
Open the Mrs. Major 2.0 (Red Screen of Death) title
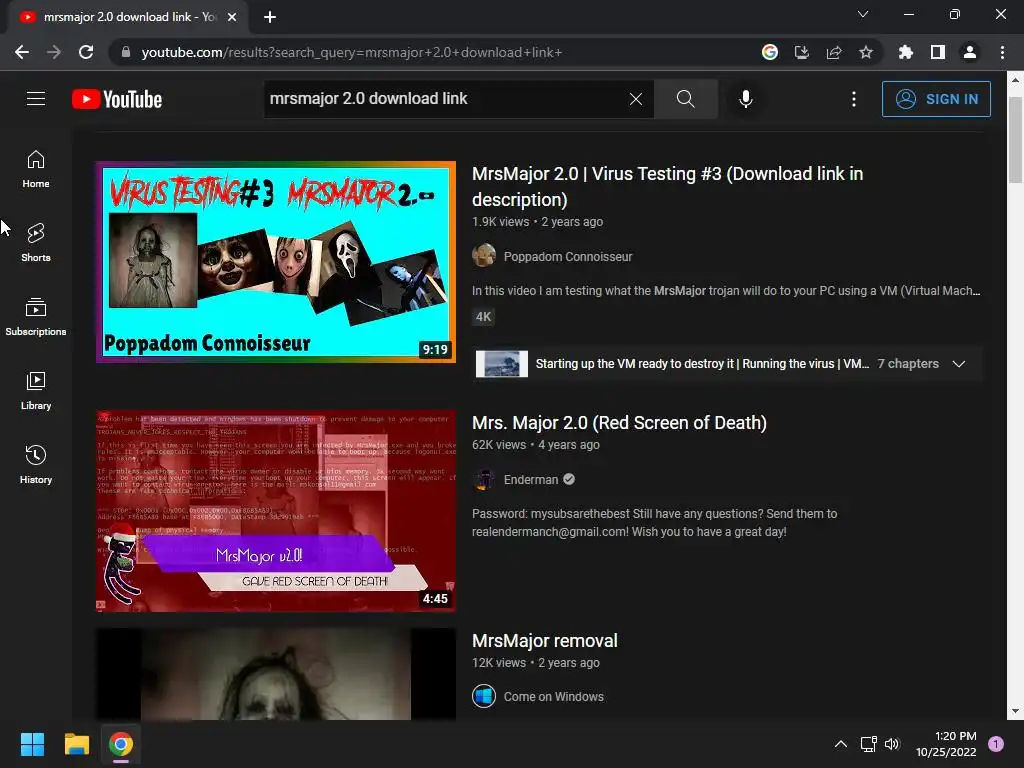coord(619,423)
